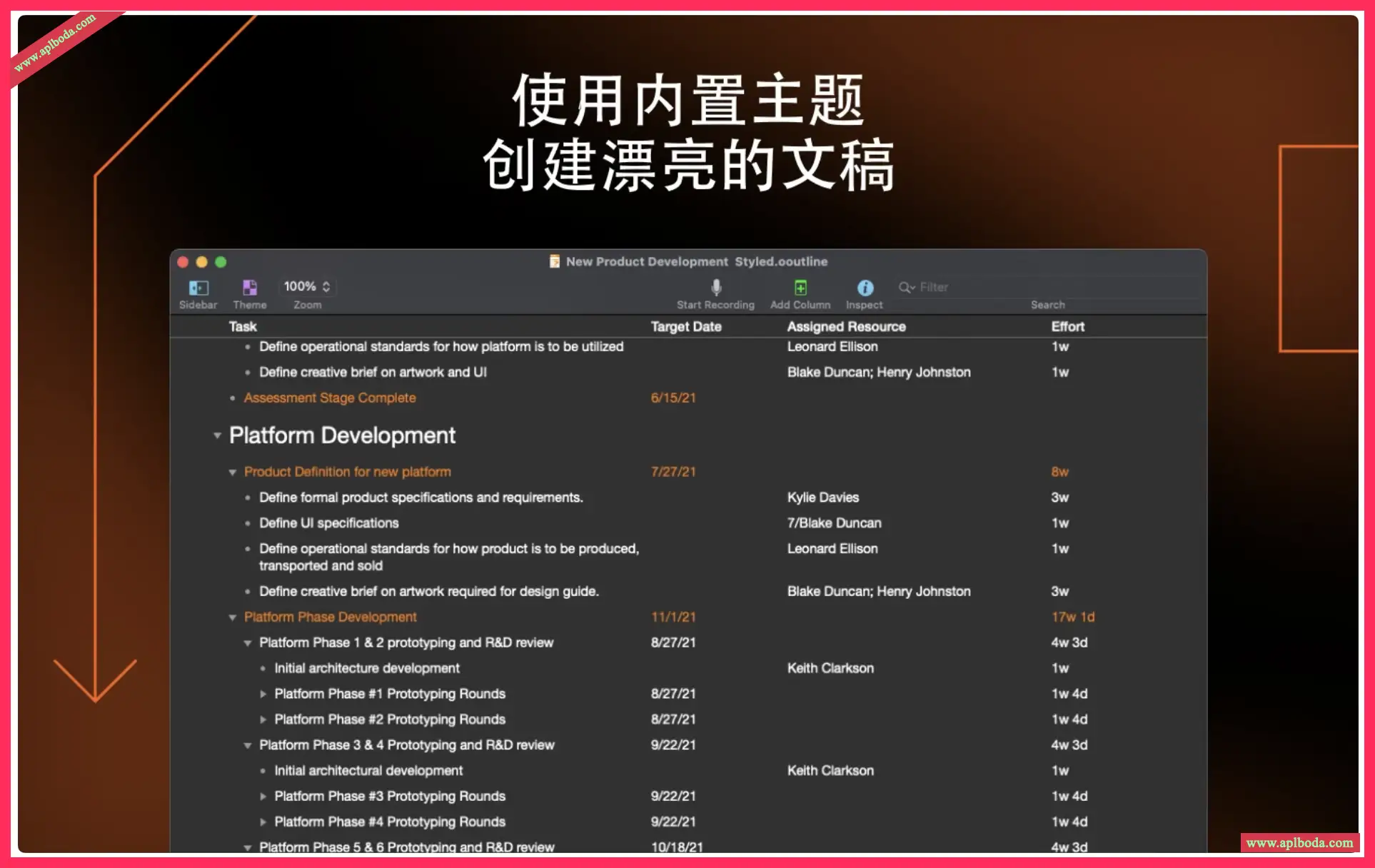
Task: Open the 100% zoom dropdown
Action: (x=307, y=286)
